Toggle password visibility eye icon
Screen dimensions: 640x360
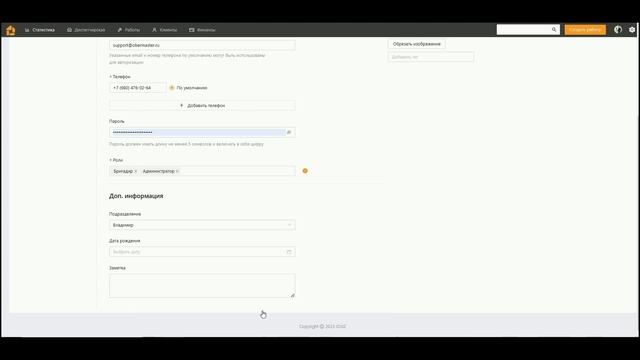(x=289, y=132)
